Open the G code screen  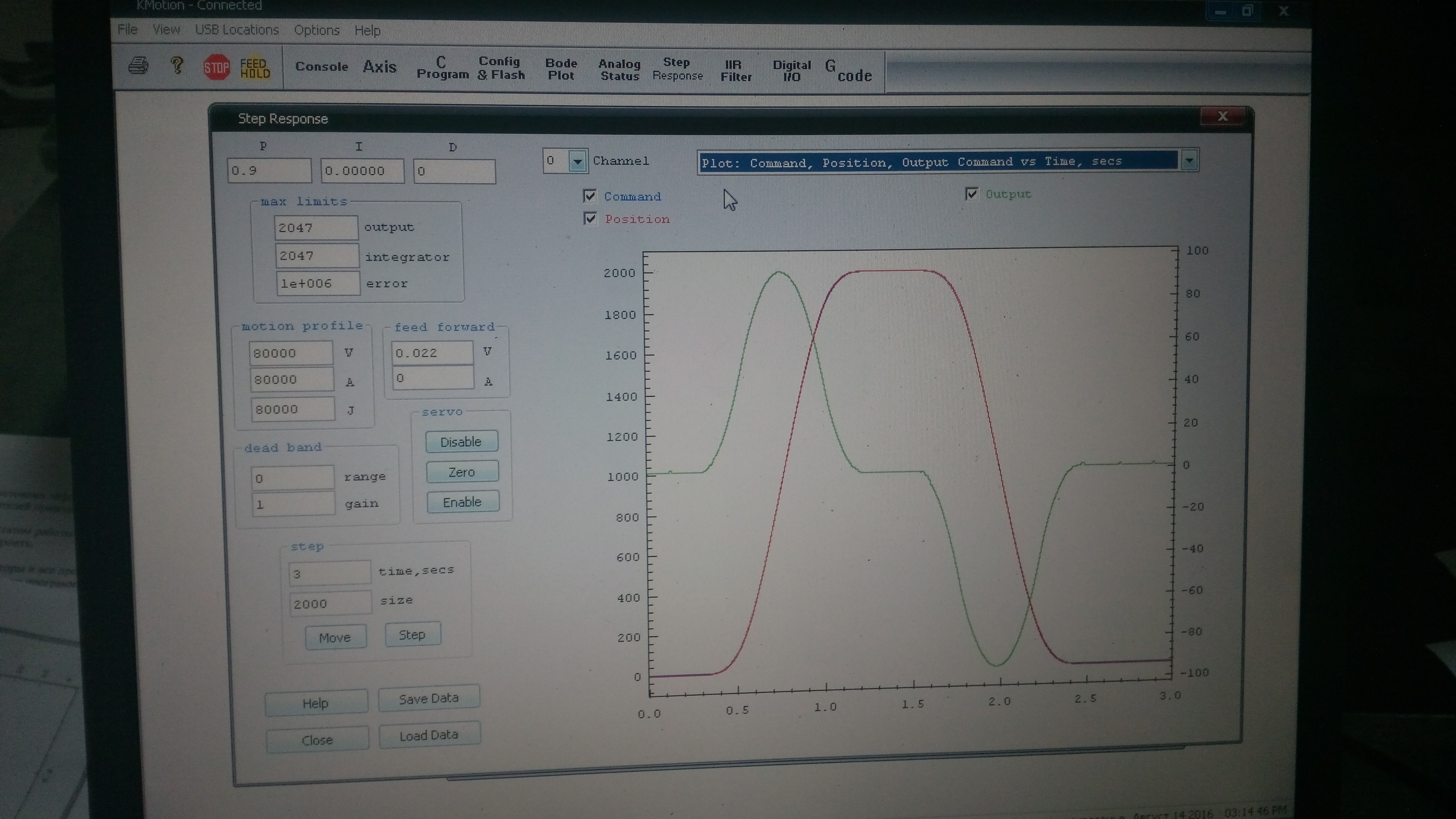848,71
